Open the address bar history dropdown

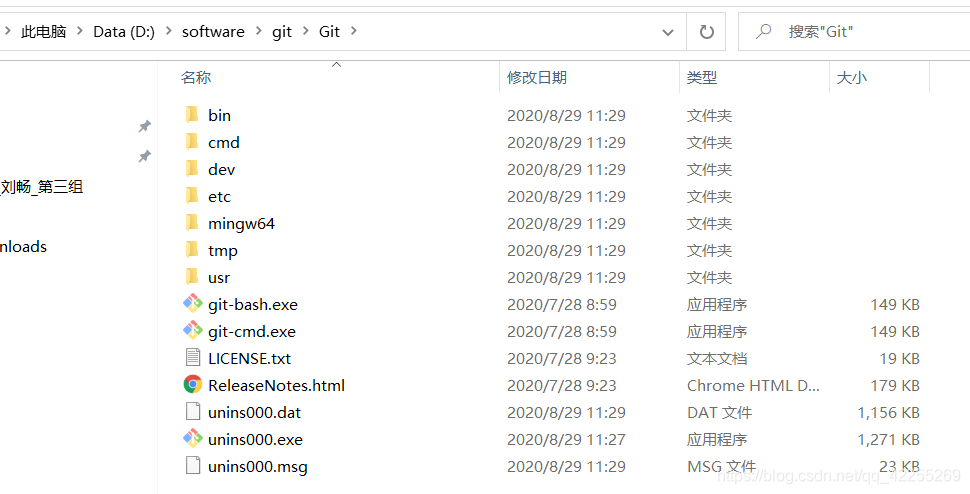click(668, 32)
